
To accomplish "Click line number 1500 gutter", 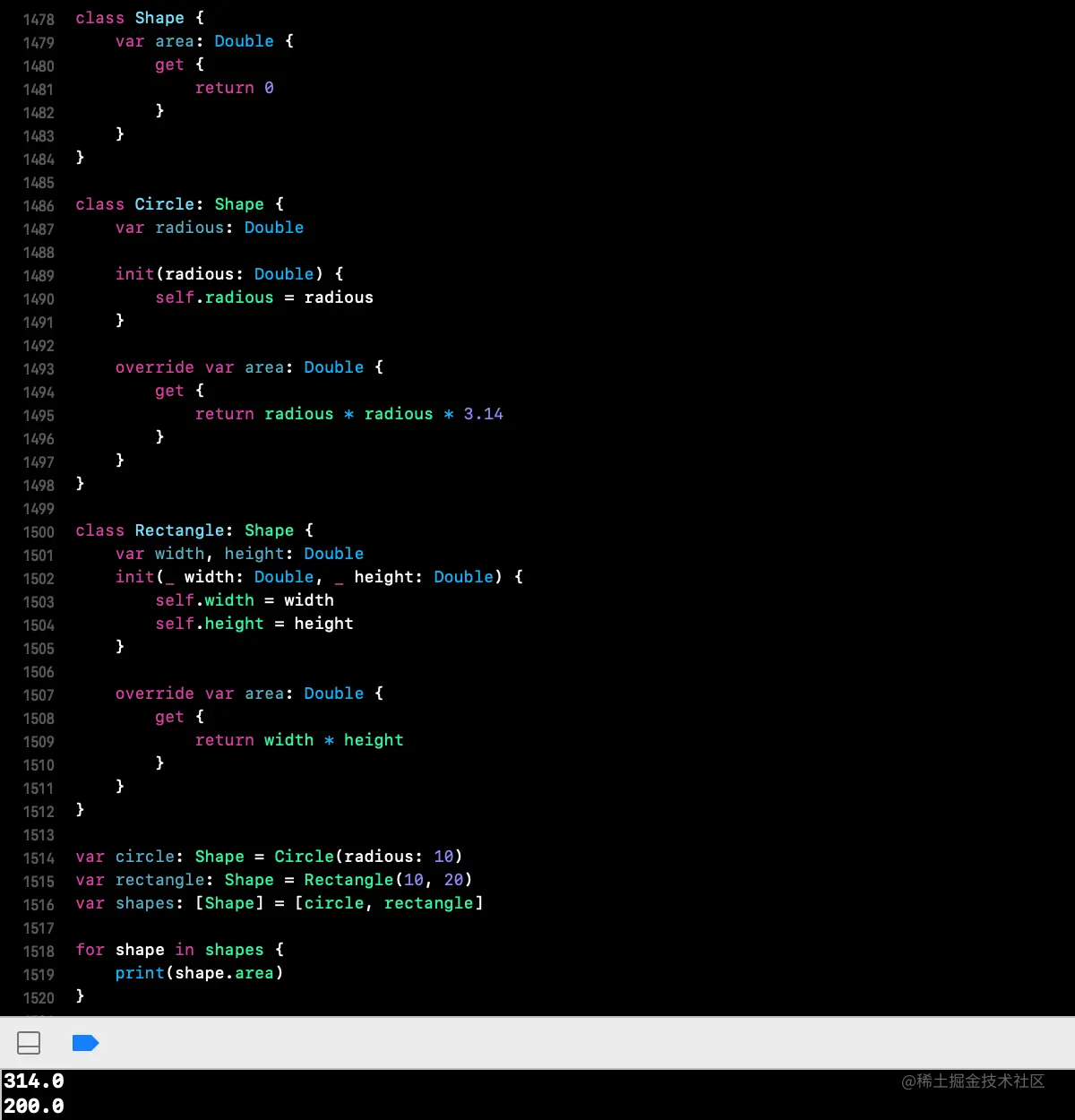I will pos(39,531).
